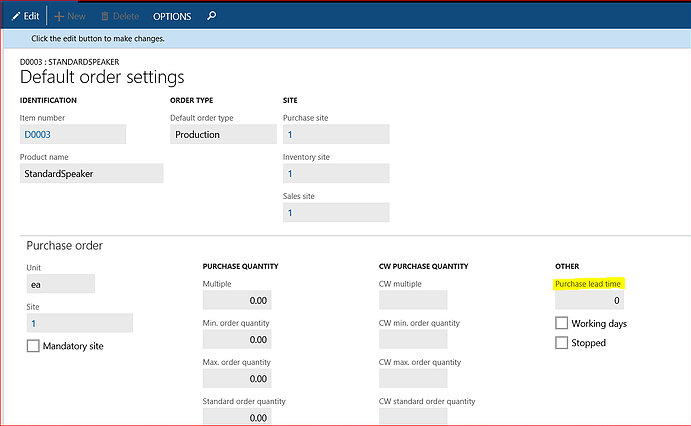Select the Purchase lead time field
This screenshot has height=426, width=691.
click(589, 300)
